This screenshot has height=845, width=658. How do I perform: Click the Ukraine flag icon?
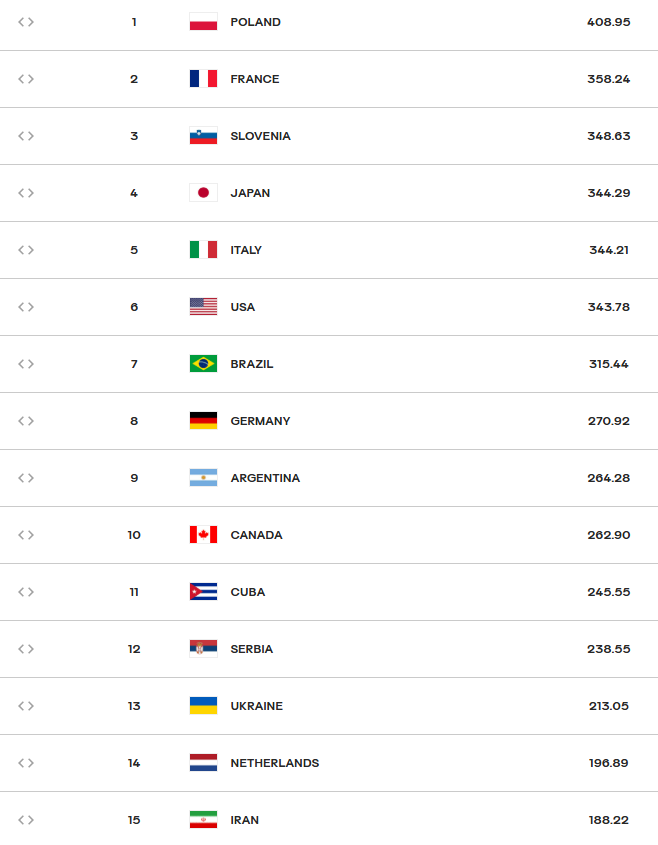[203, 706]
